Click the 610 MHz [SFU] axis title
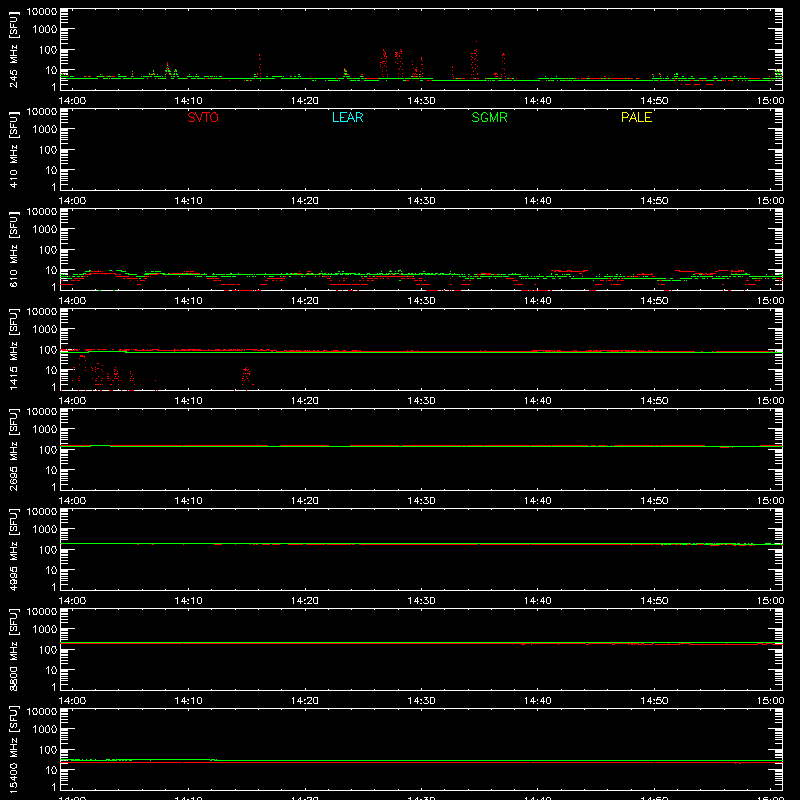Screen dimensions: 800x800 pos(14,249)
